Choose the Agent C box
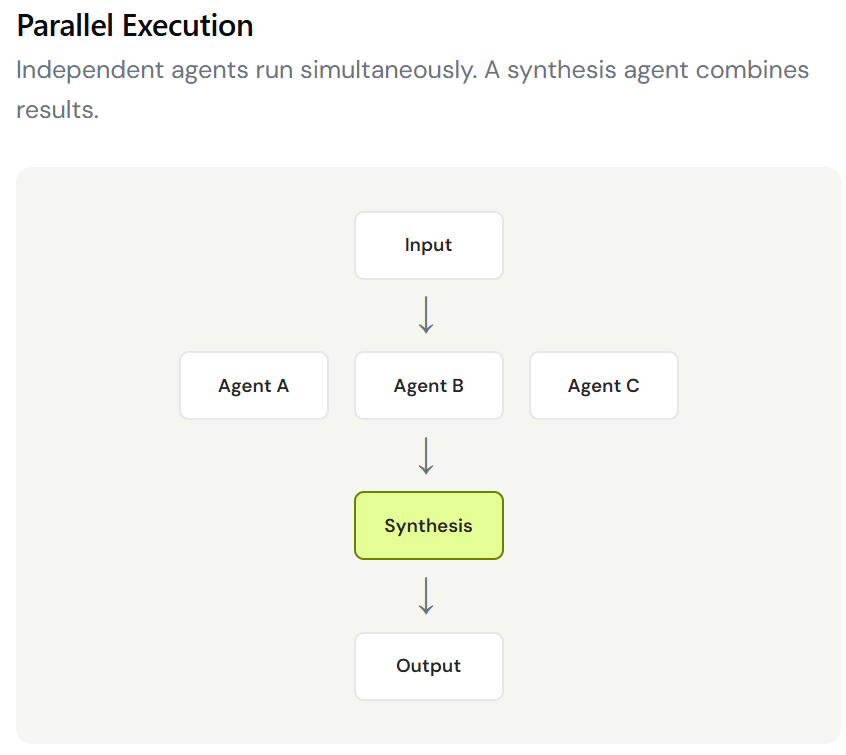The image size is (846, 755). coord(604,385)
